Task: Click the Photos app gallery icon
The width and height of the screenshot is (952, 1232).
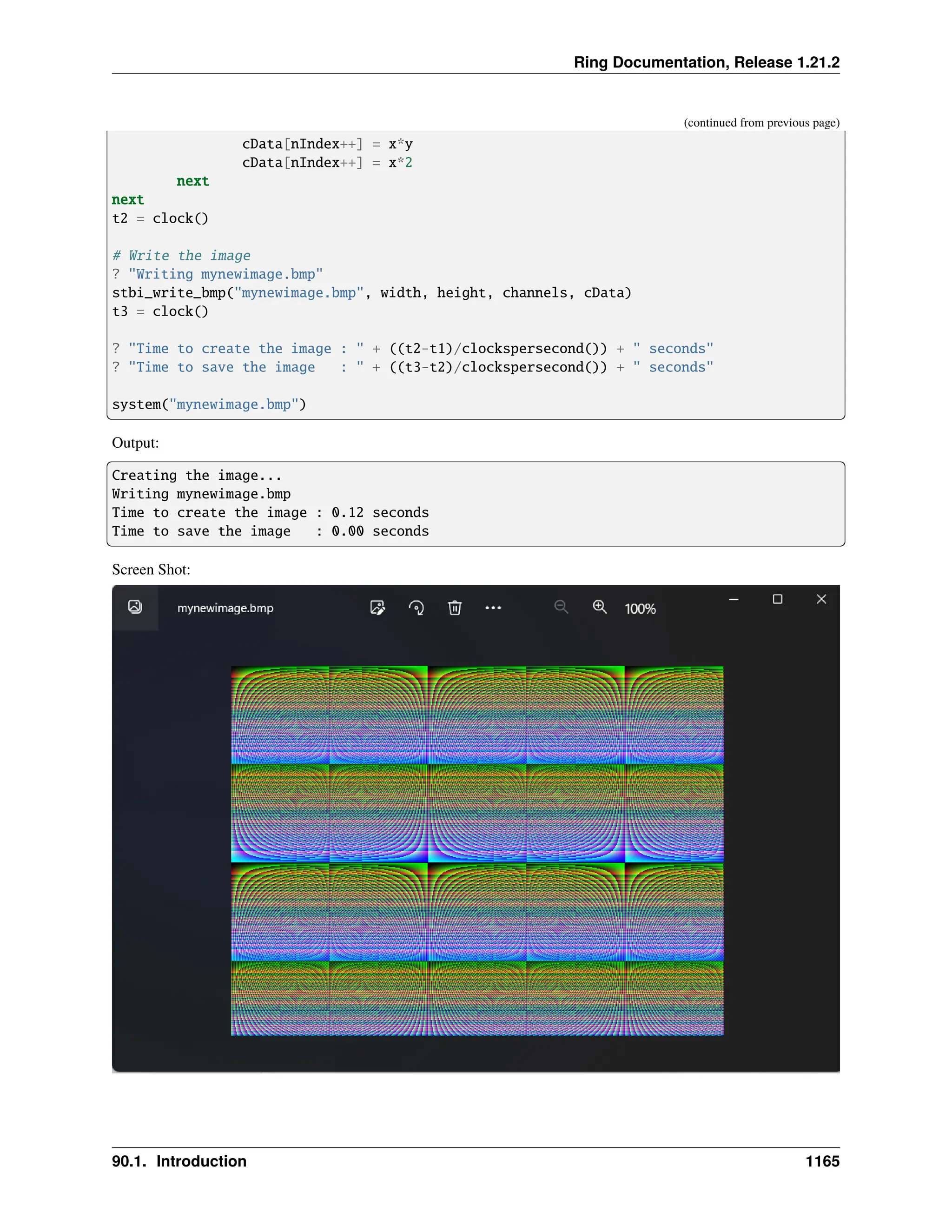Action: (135, 607)
